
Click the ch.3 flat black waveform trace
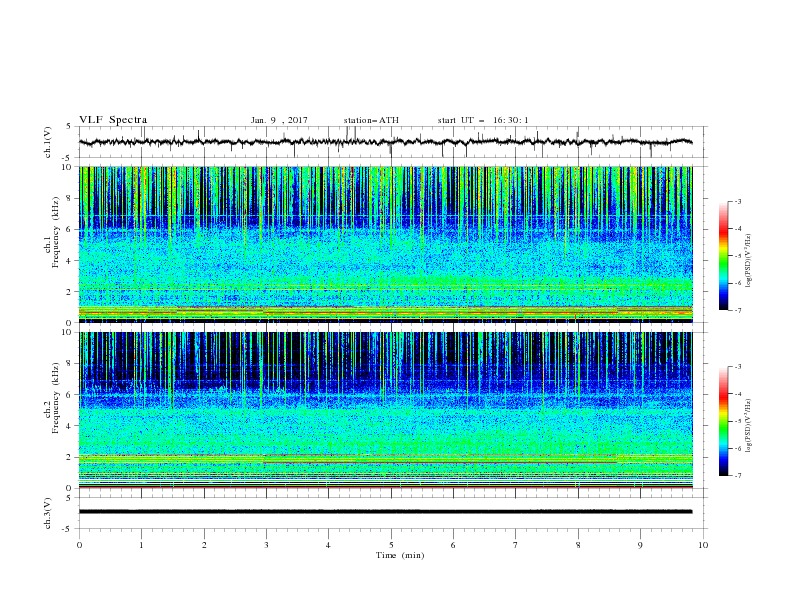pos(385,512)
